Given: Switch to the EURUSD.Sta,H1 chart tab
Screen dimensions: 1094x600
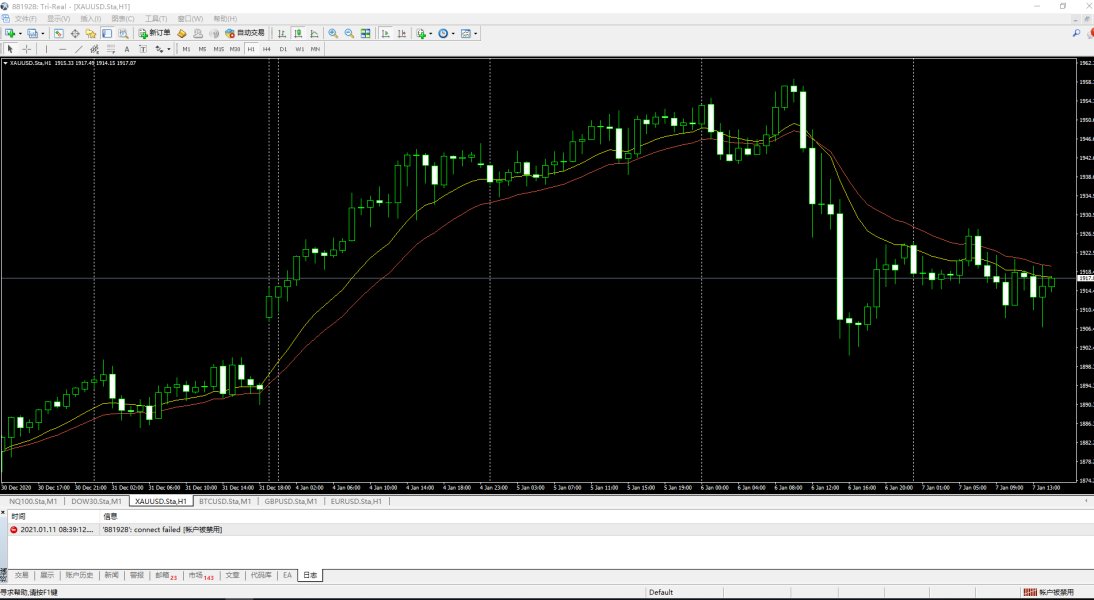Looking at the screenshot, I should point(356,501).
